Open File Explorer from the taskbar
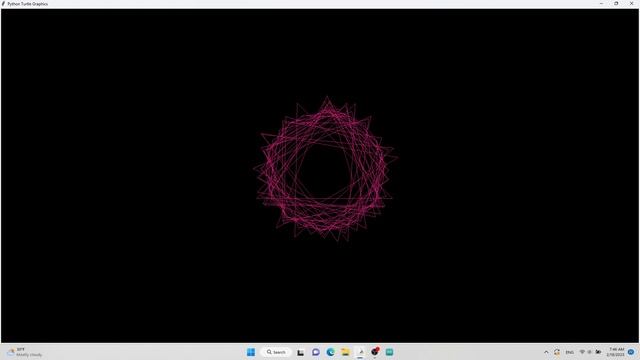This screenshot has width=640, height=360. (345, 352)
